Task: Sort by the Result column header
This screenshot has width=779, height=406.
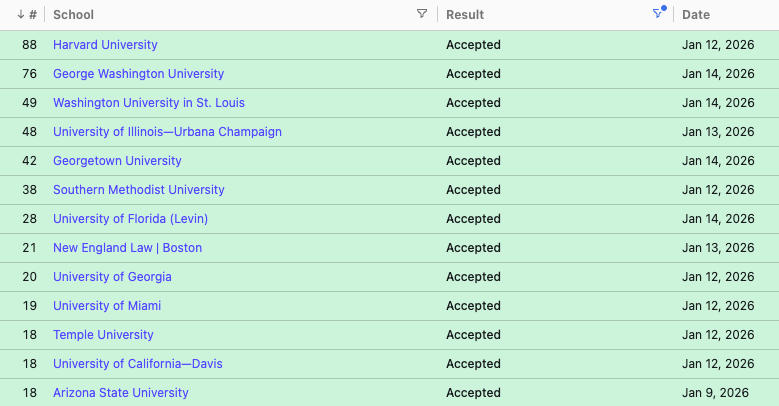Action: [x=465, y=15]
